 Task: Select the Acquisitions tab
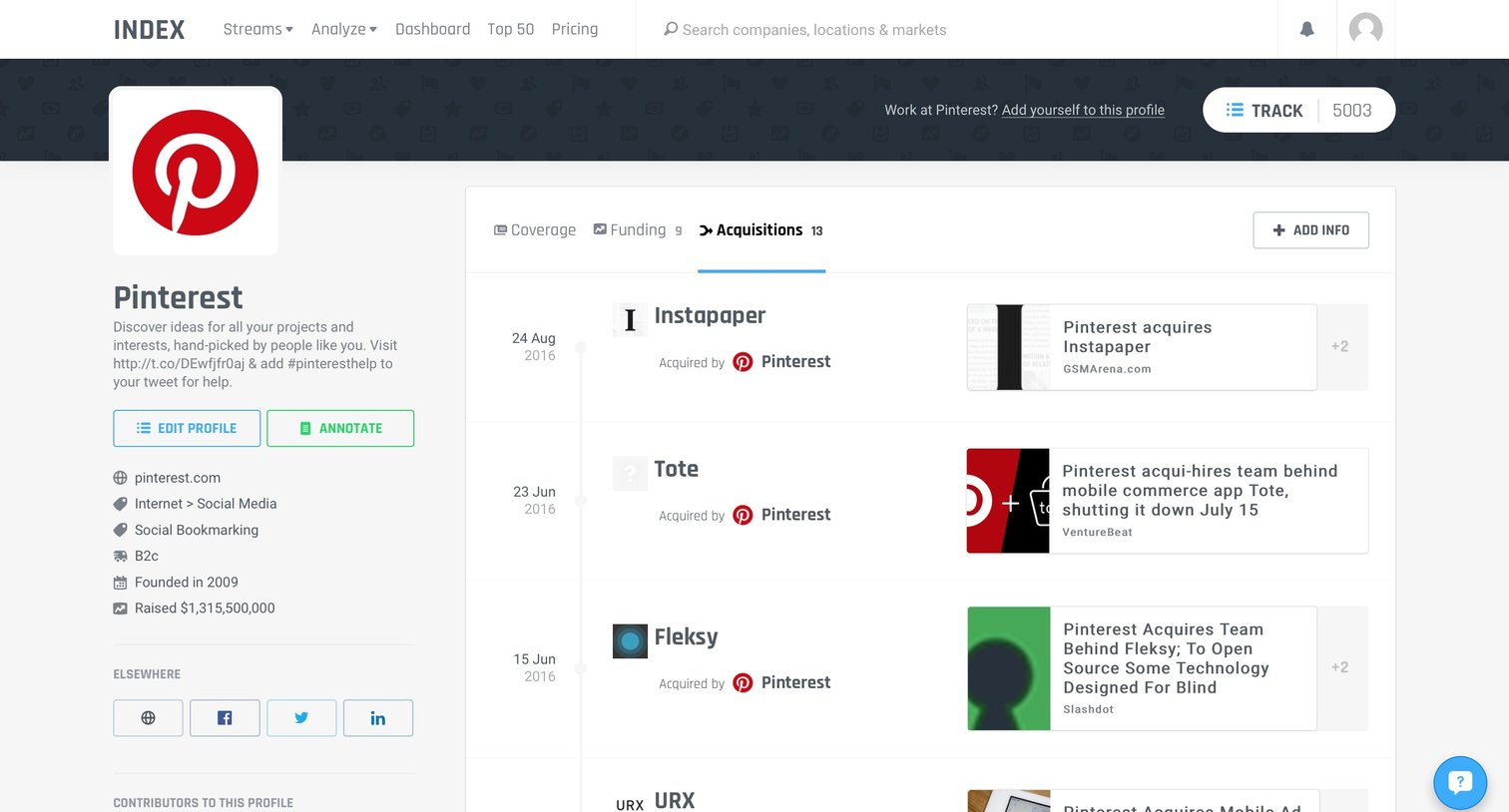coord(761,230)
